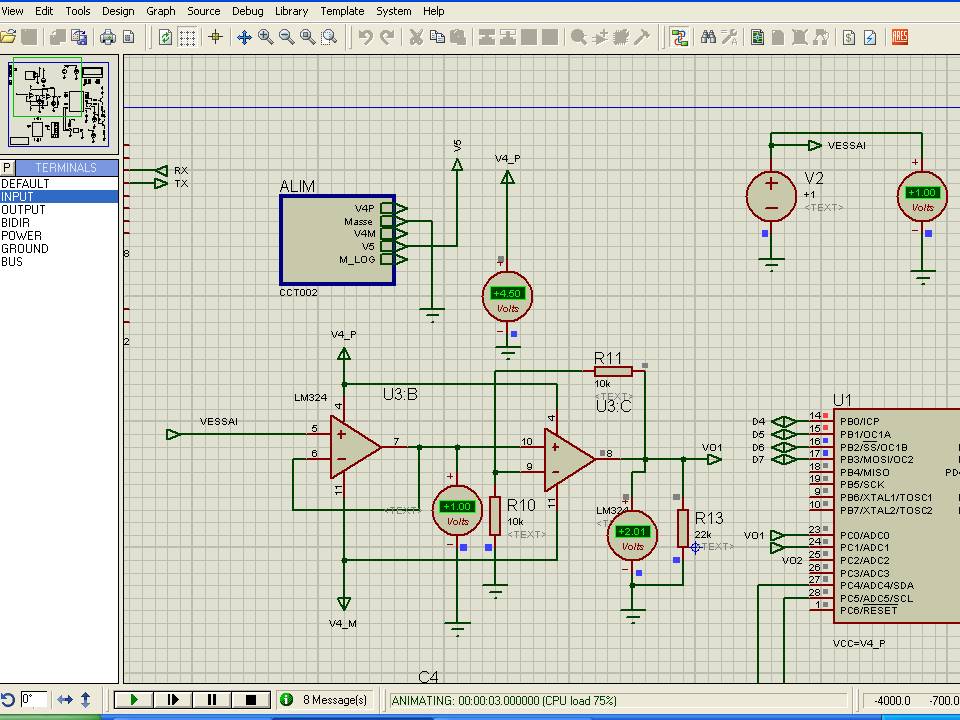Pause the running simulation

pos(212,700)
